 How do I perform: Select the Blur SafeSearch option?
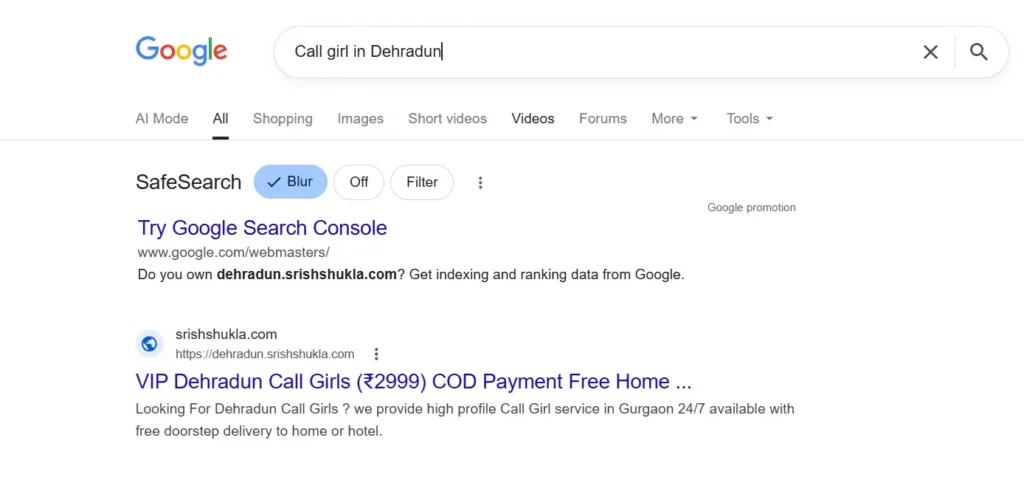[x=290, y=182]
